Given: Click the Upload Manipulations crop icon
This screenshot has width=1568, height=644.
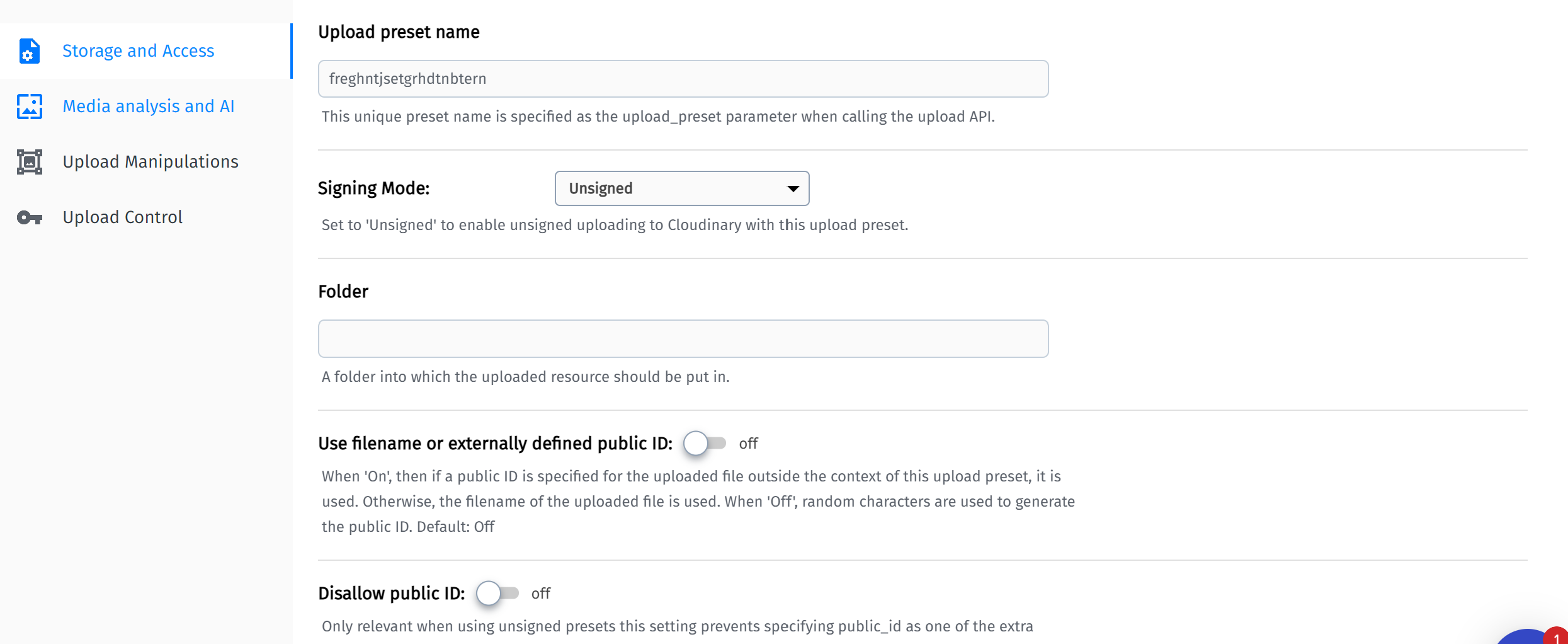Looking at the screenshot, I should (29, 162).
